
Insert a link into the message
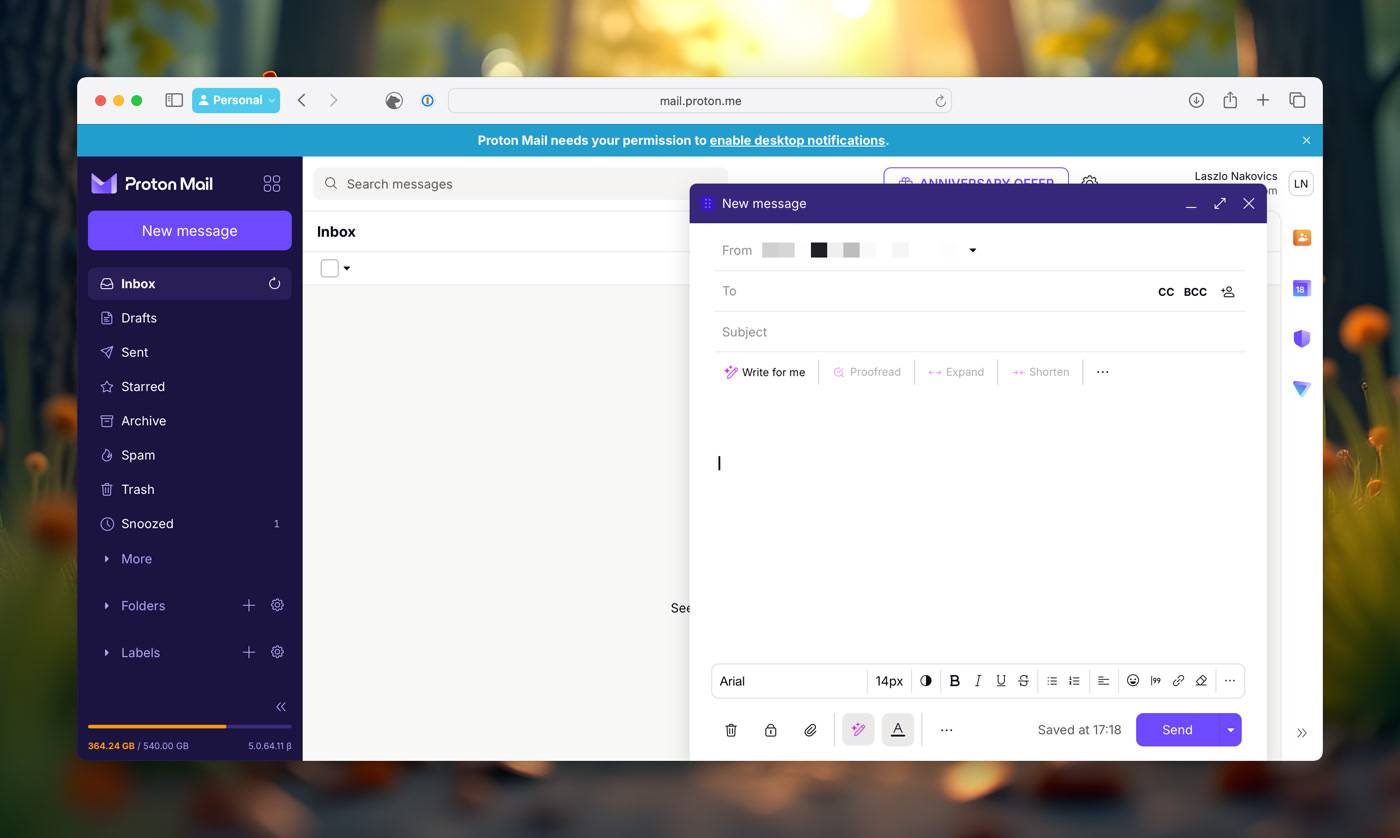tap(1178, 681)
